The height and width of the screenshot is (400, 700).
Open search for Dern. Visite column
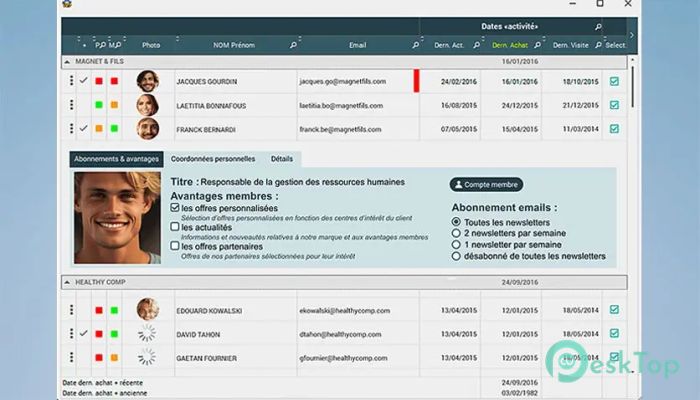pyautogui.click(x=598, y=45)
